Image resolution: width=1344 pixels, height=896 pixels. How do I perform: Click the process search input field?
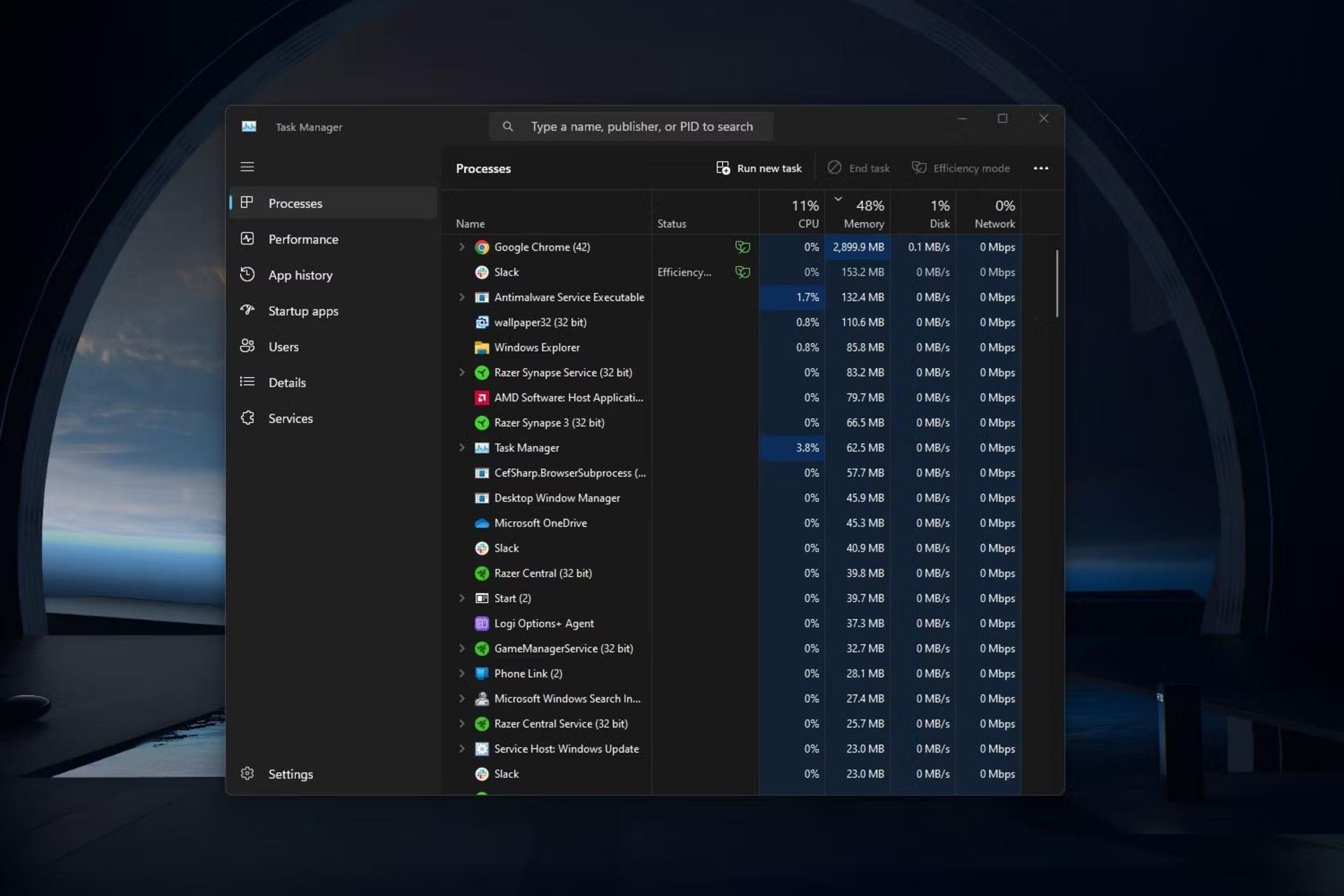(x=641, y=127)
